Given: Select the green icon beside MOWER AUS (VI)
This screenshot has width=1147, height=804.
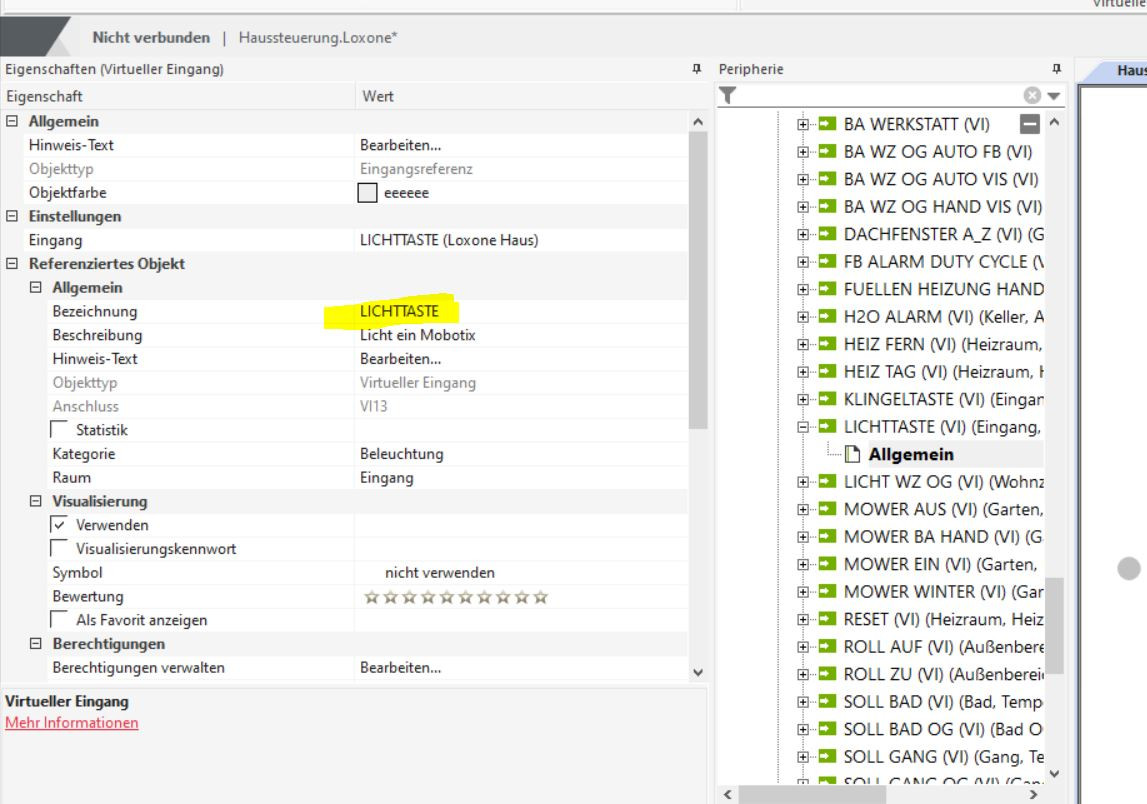Looking at the screenshot, I should [x=827, y=509].
